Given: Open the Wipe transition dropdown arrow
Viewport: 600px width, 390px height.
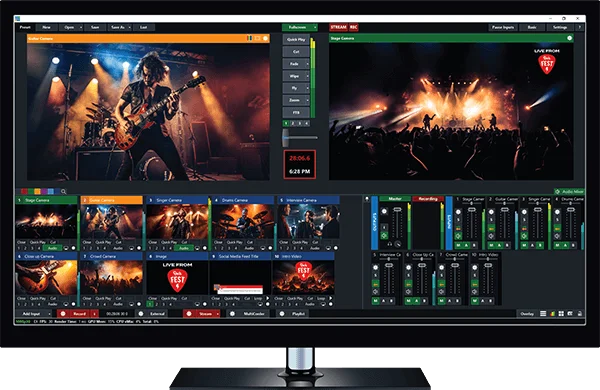Looking at the screenshot, I should (x=307, y=76).
